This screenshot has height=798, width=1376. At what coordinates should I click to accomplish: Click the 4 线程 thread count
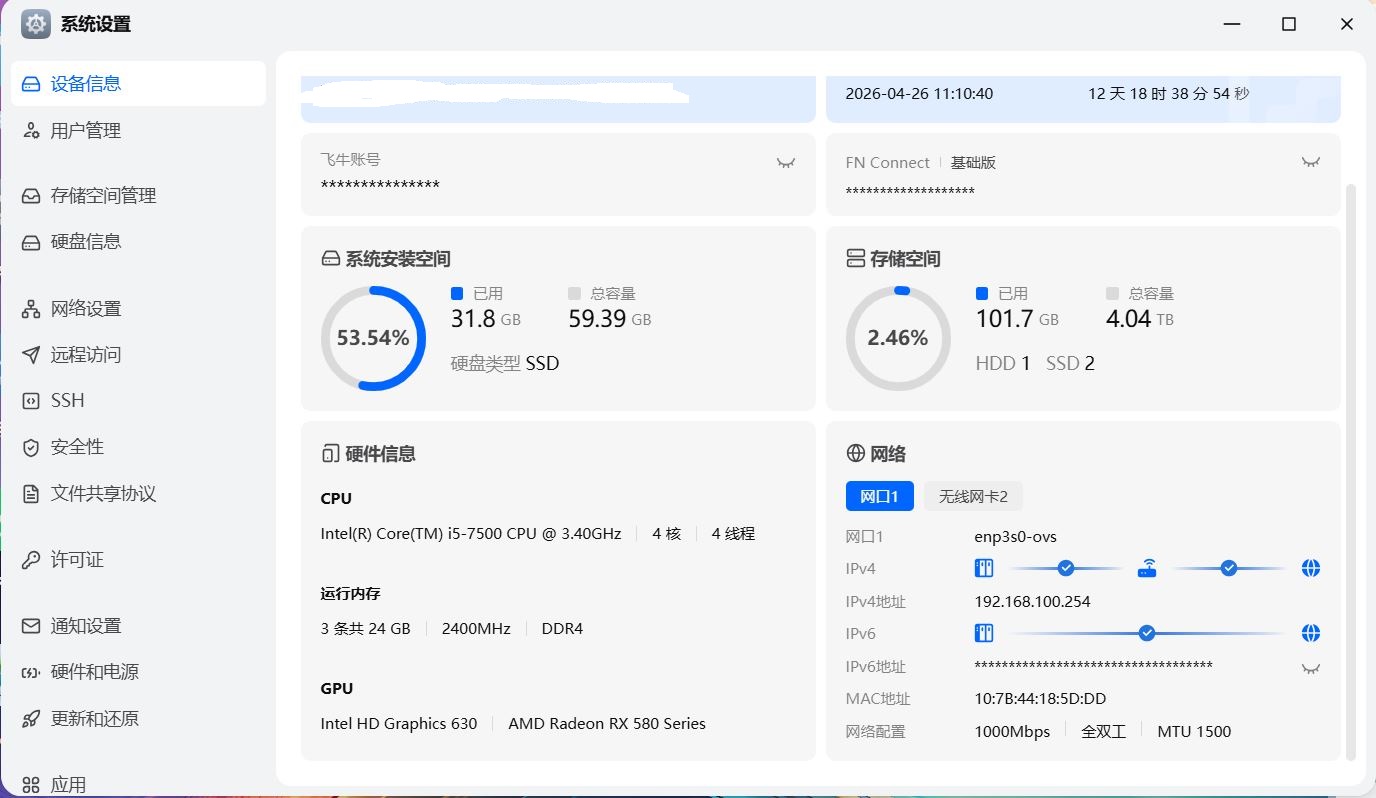733,534
